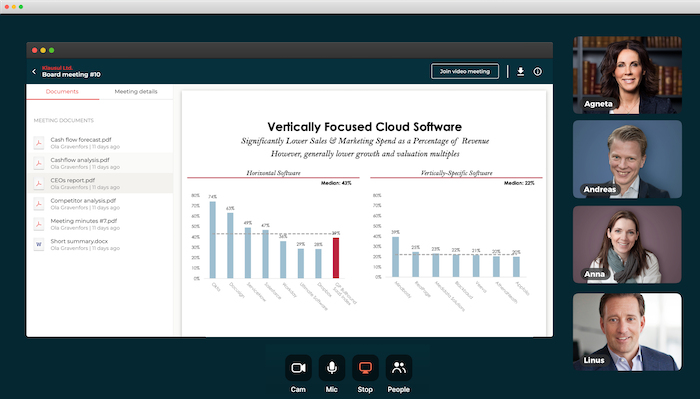Image resolution: width=700 pixels, height=399 pixels.
Task: Toggle the Cam camera button
Action: click(298, 368)
